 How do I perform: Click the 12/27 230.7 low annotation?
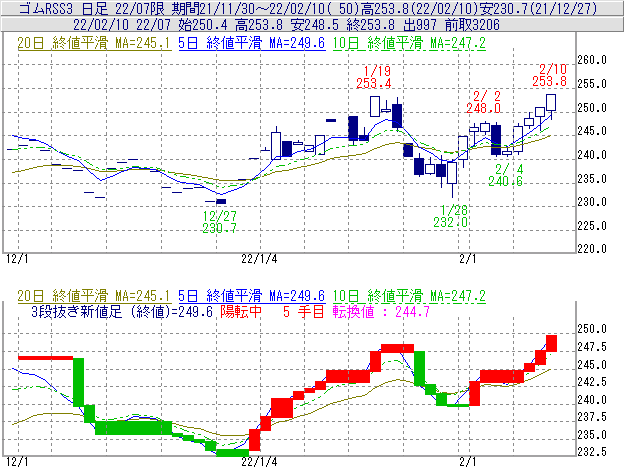(220, 222)
